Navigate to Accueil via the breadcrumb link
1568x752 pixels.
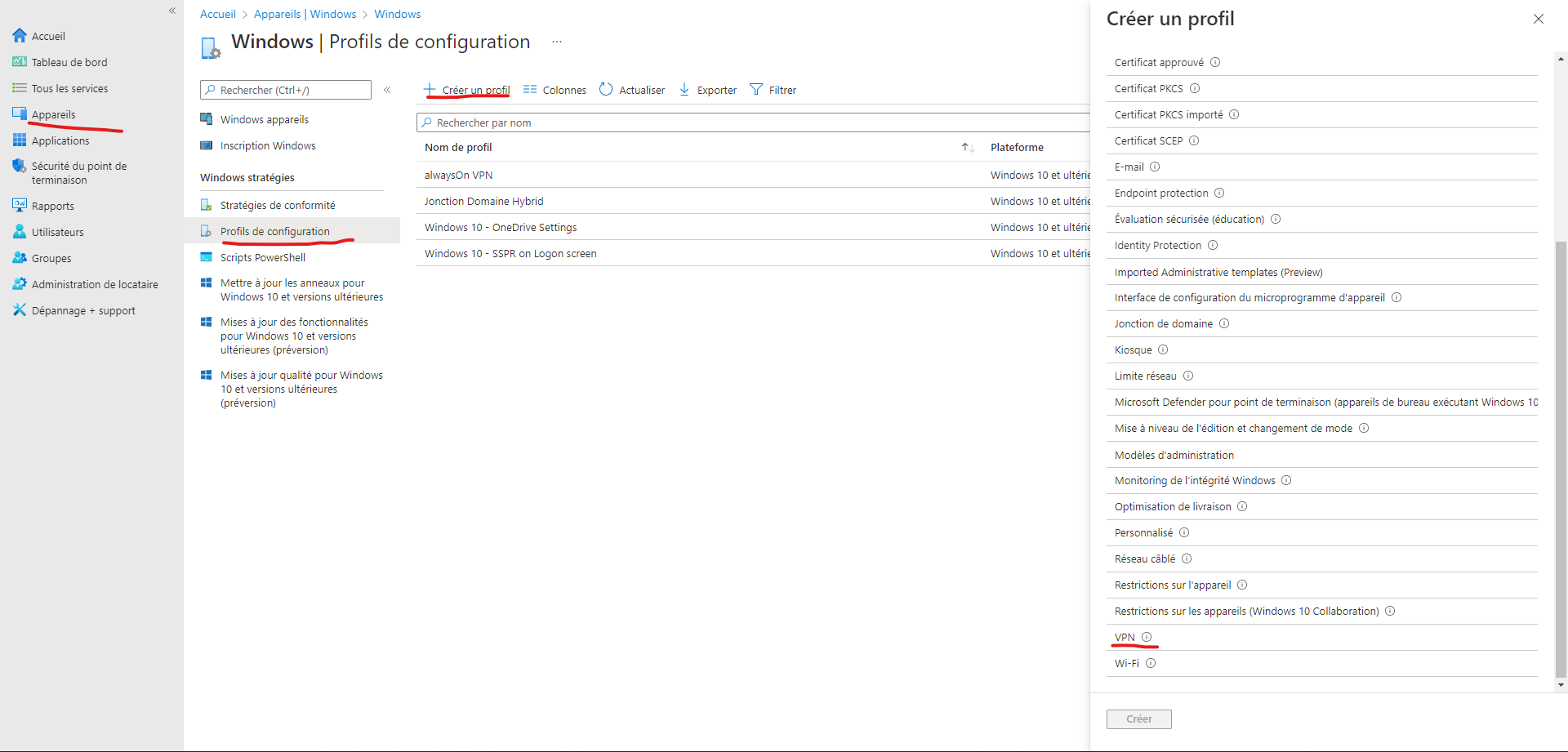click(217, 14)
